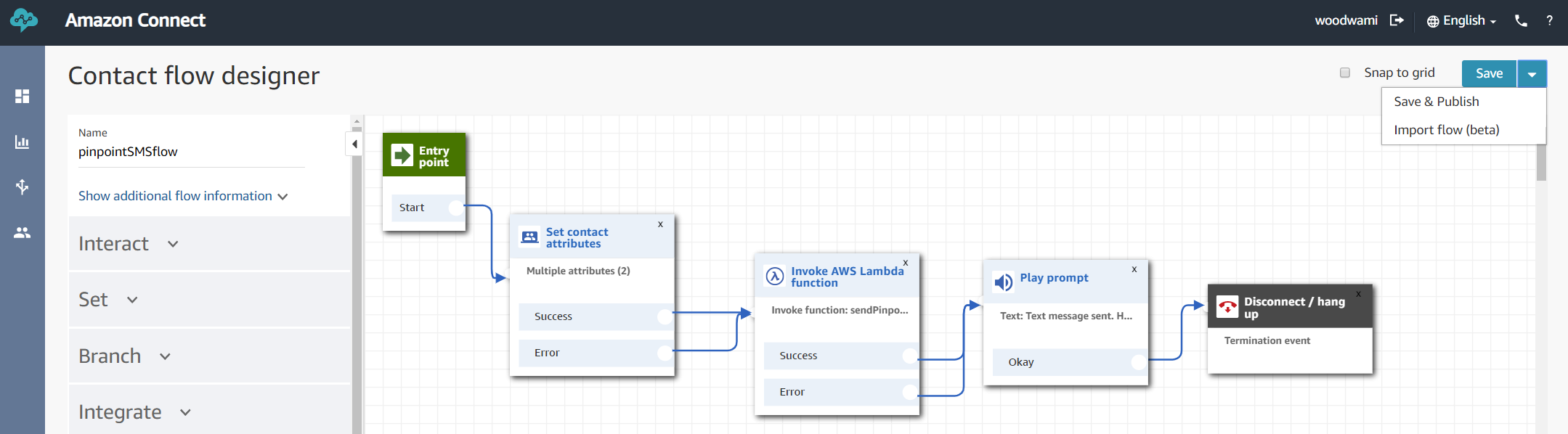Click the help question mark icon
Image resolution: width=1568 pixels, height=434 pixels.
[1549, 20]
